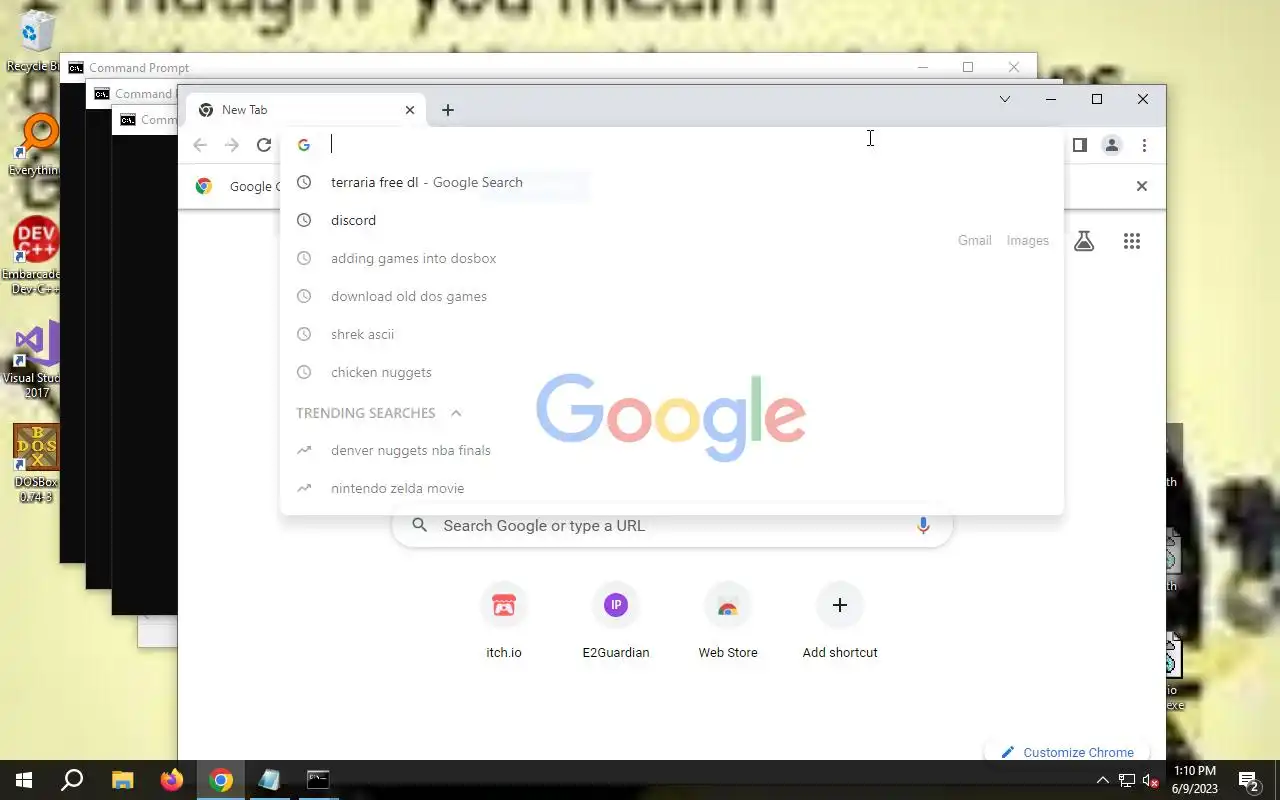Screen dimensions: 1280x800
Task: Select the 'terraria free dl' suggestion
Action: [672, 182]
